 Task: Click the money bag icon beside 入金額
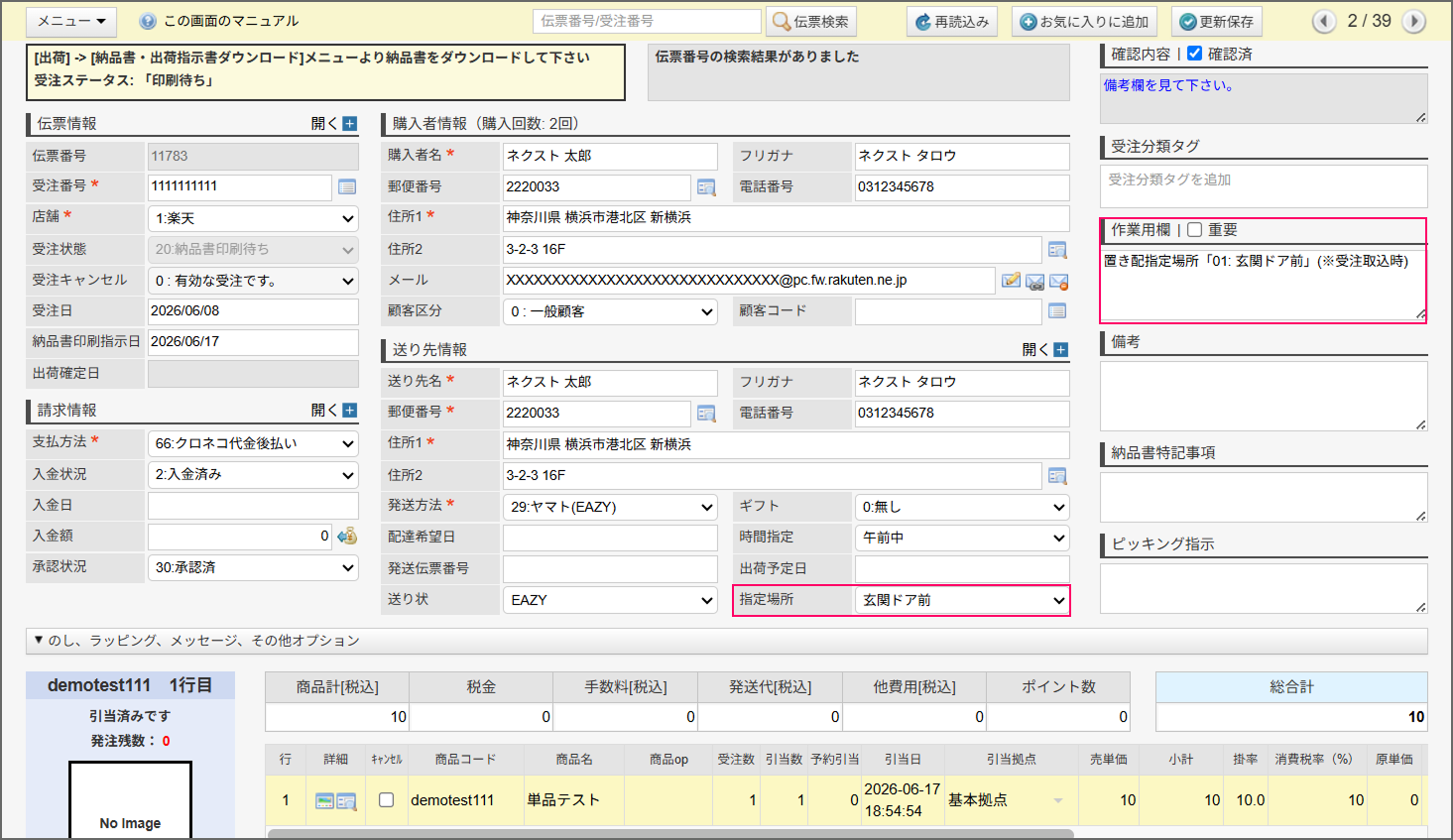347,537
